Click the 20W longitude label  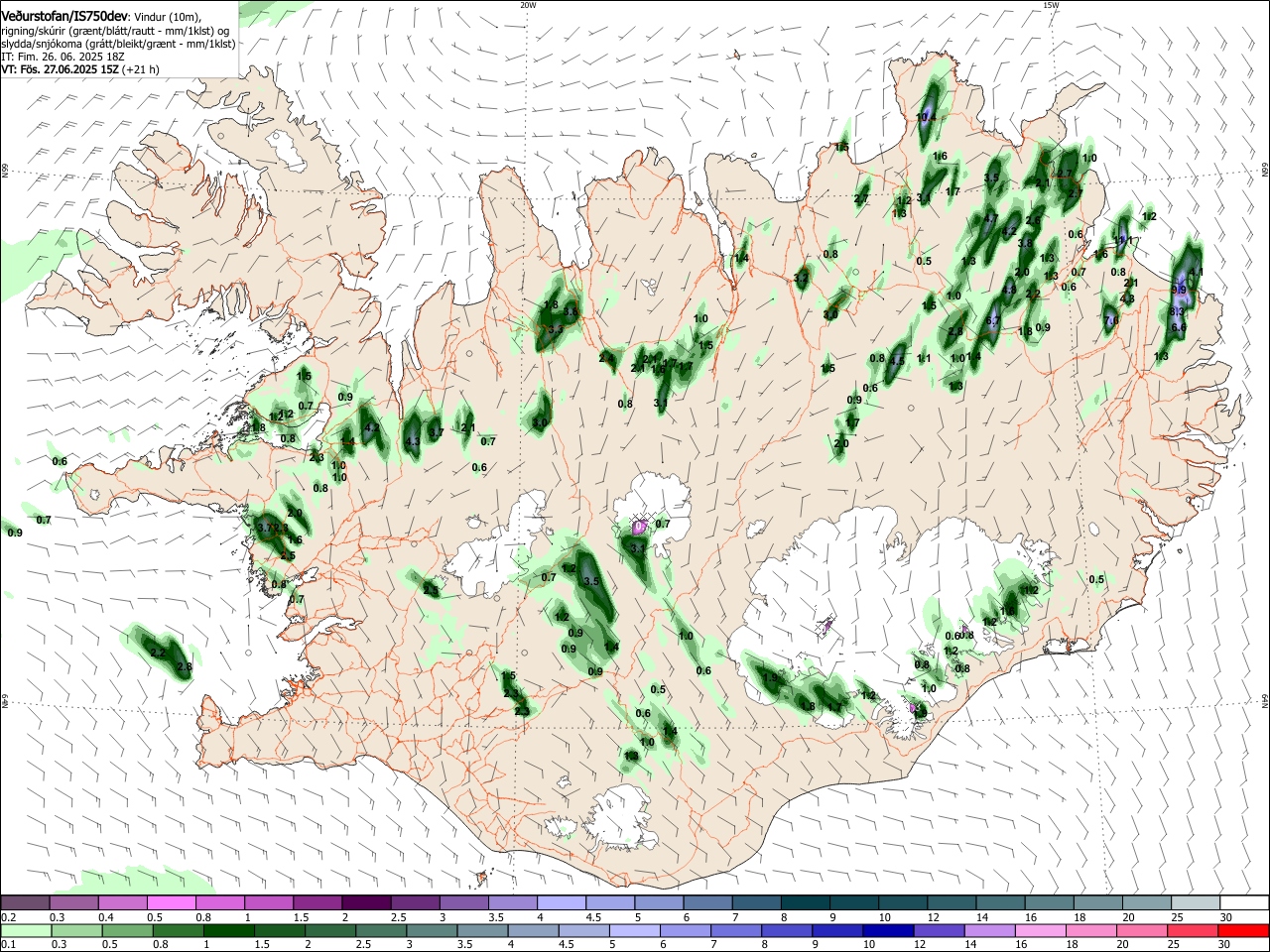pyautogui.click(x=528, y=5)
